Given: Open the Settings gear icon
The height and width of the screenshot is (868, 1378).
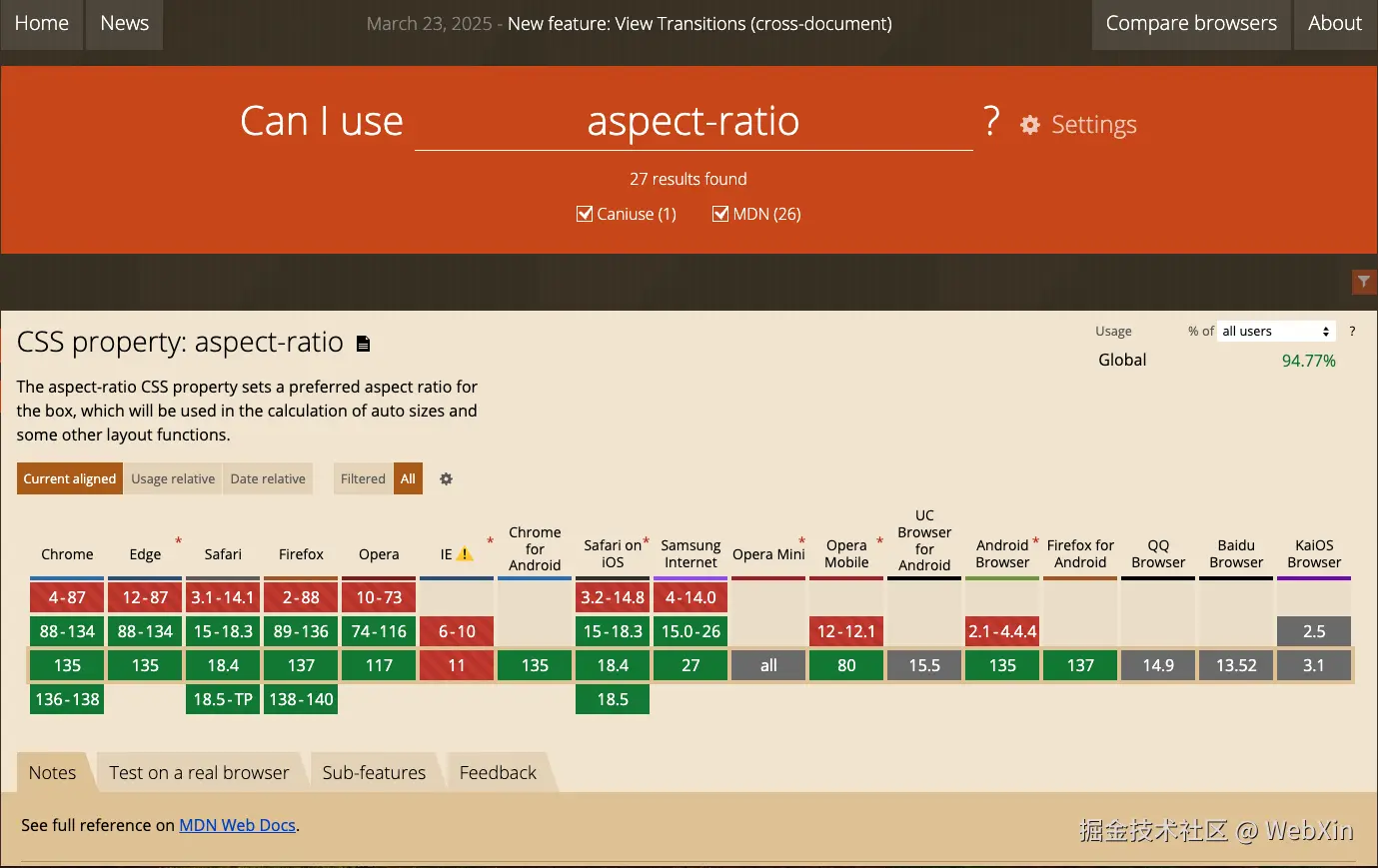Looking at the screenshot, I should [1029, 125].
